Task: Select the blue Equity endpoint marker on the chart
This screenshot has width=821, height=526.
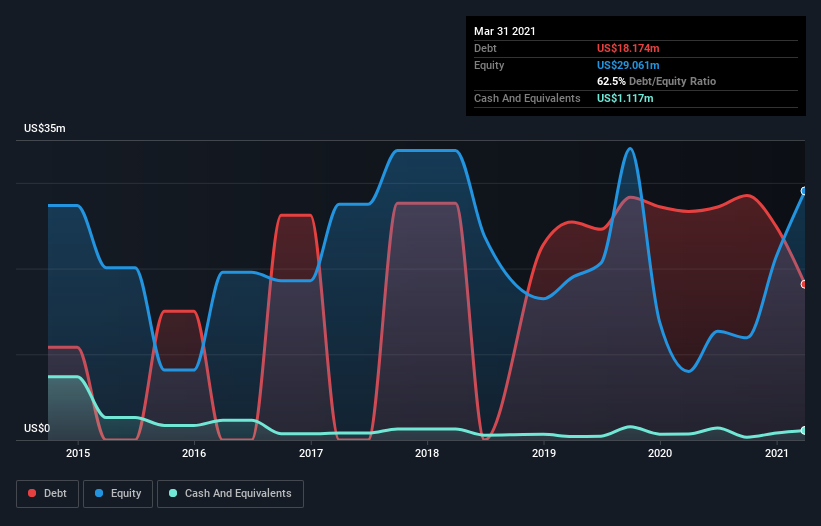Action: (x=804, y=191)
